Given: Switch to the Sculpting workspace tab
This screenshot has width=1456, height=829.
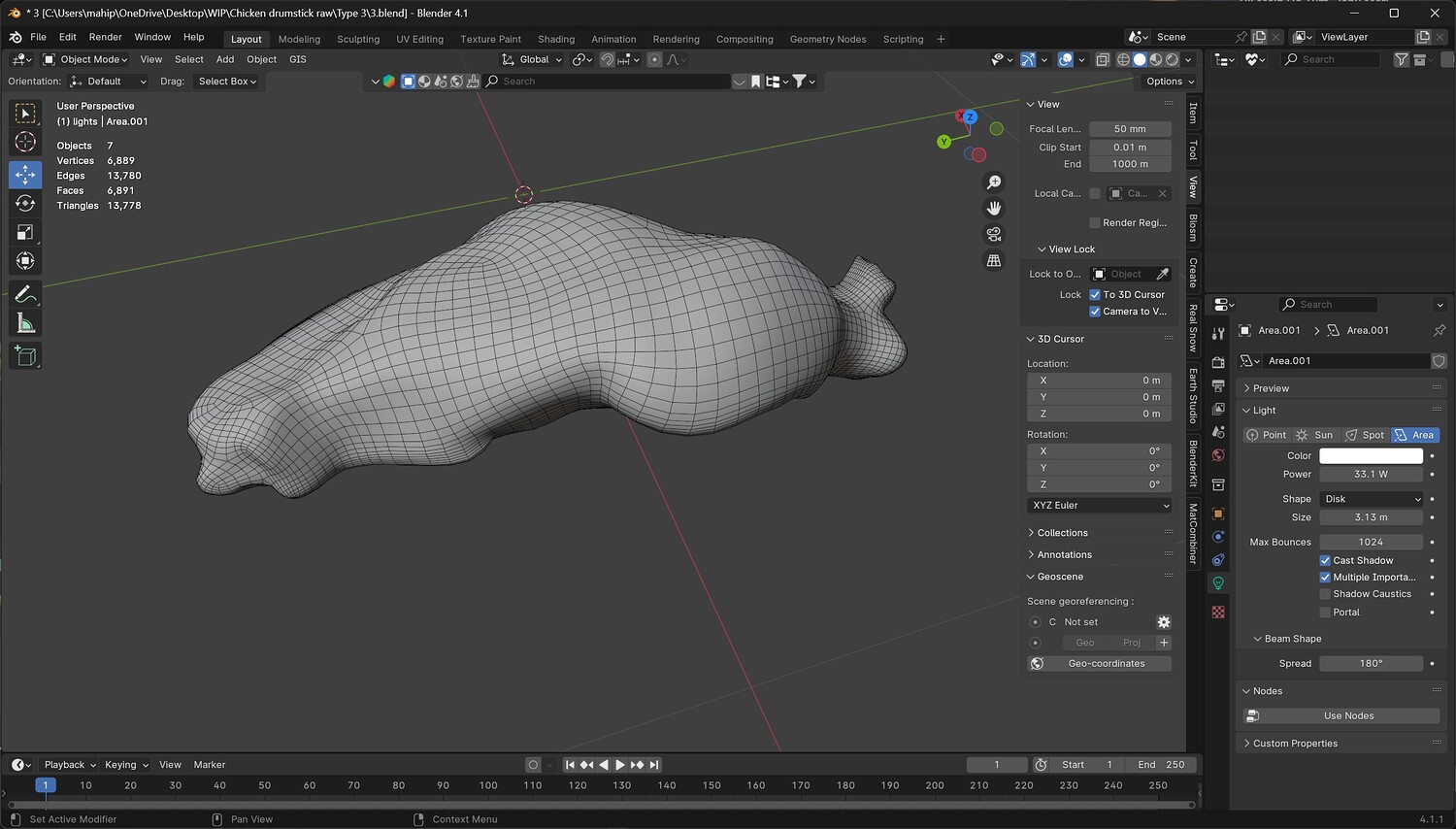Looking at the screenshot, I should point(358,39).
